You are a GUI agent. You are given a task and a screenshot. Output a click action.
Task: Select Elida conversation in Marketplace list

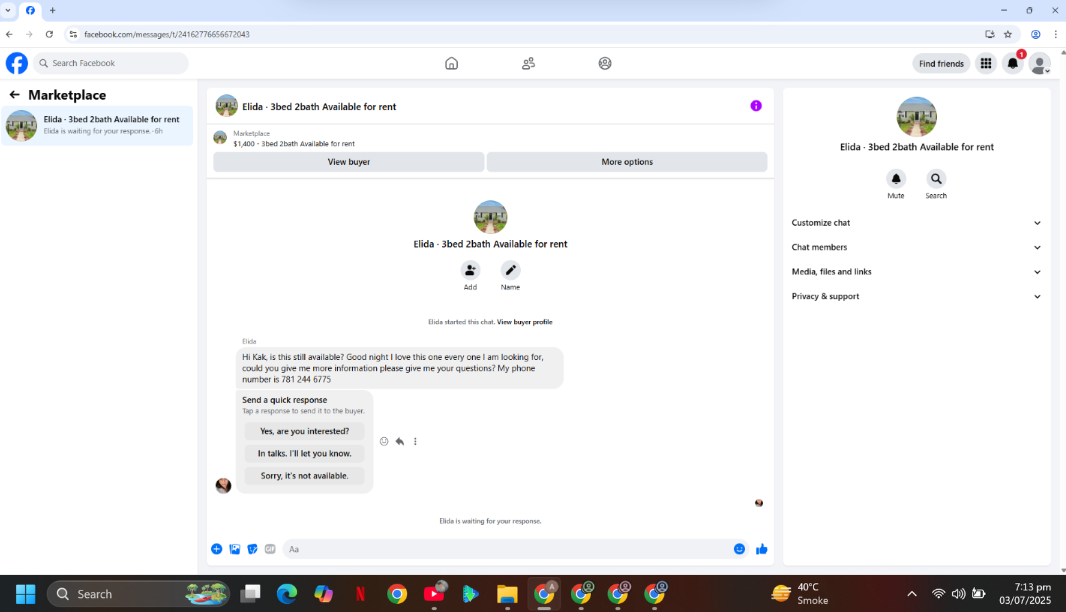[97, 125]
